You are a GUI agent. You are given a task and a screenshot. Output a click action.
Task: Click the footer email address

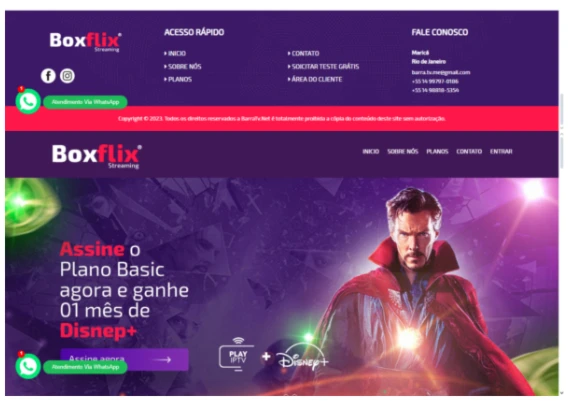pos(441,72)
